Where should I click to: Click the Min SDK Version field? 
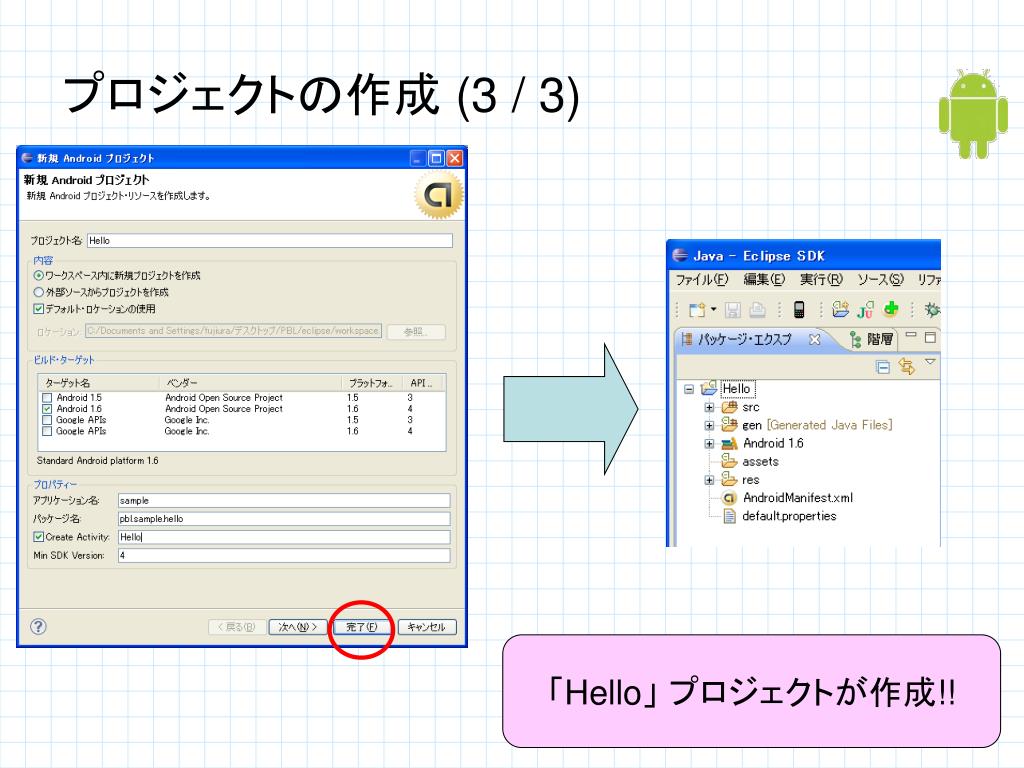coord(284,555)
